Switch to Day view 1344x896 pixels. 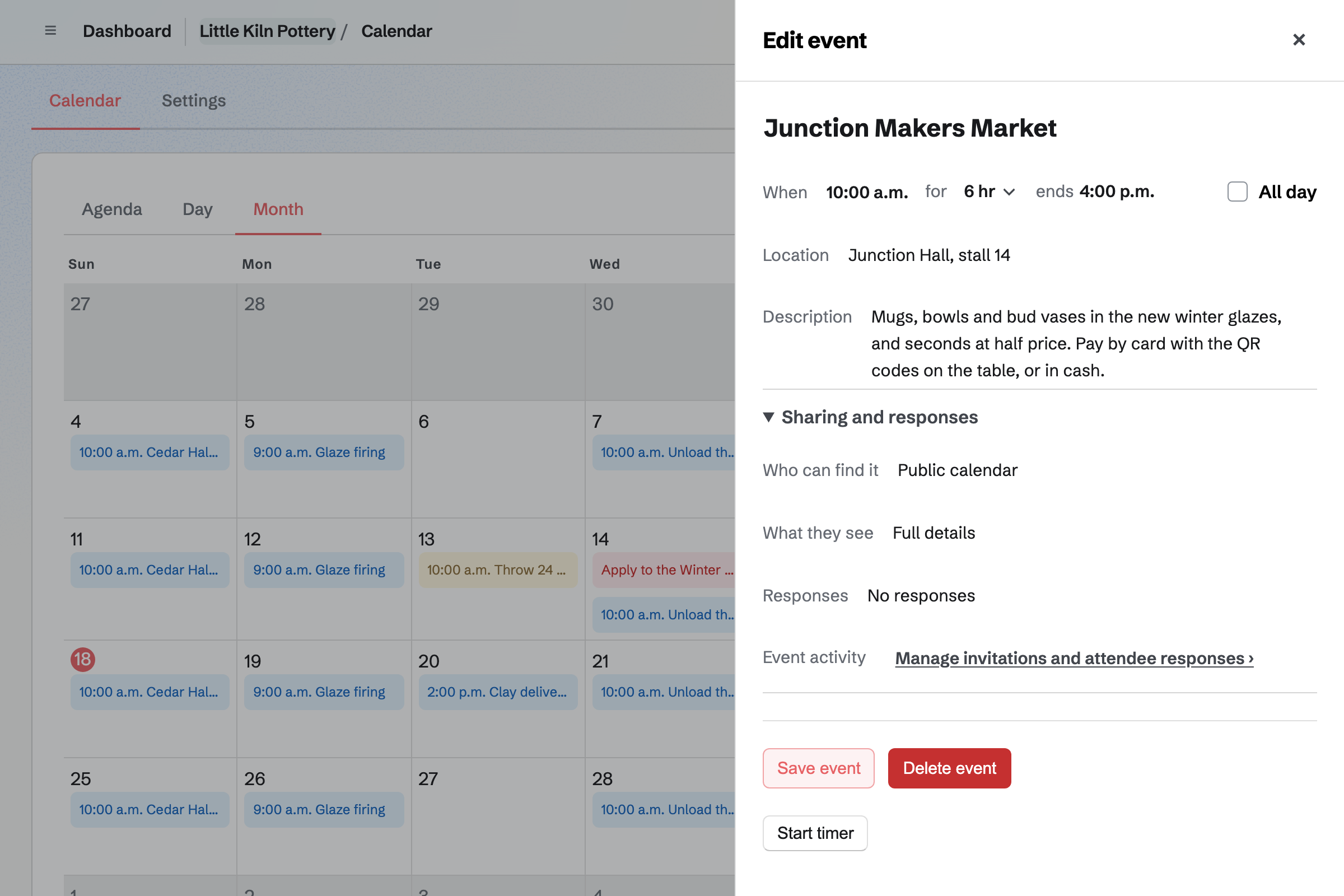tap(198, 209)
